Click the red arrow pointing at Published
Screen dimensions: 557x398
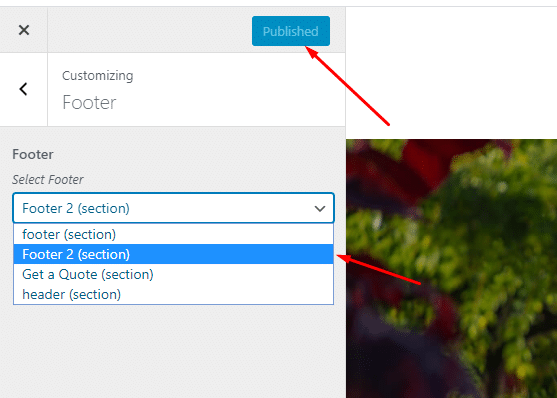[x=347, y=86]
